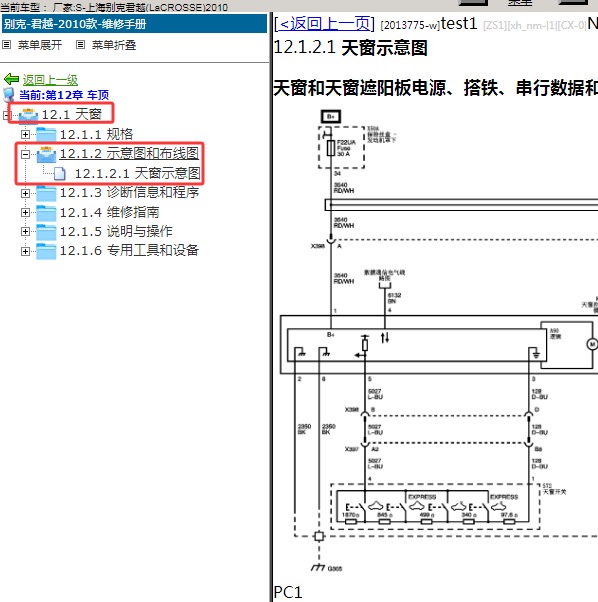Click the folder icon for 12.1.1 规格

click(x=46, y=134)
